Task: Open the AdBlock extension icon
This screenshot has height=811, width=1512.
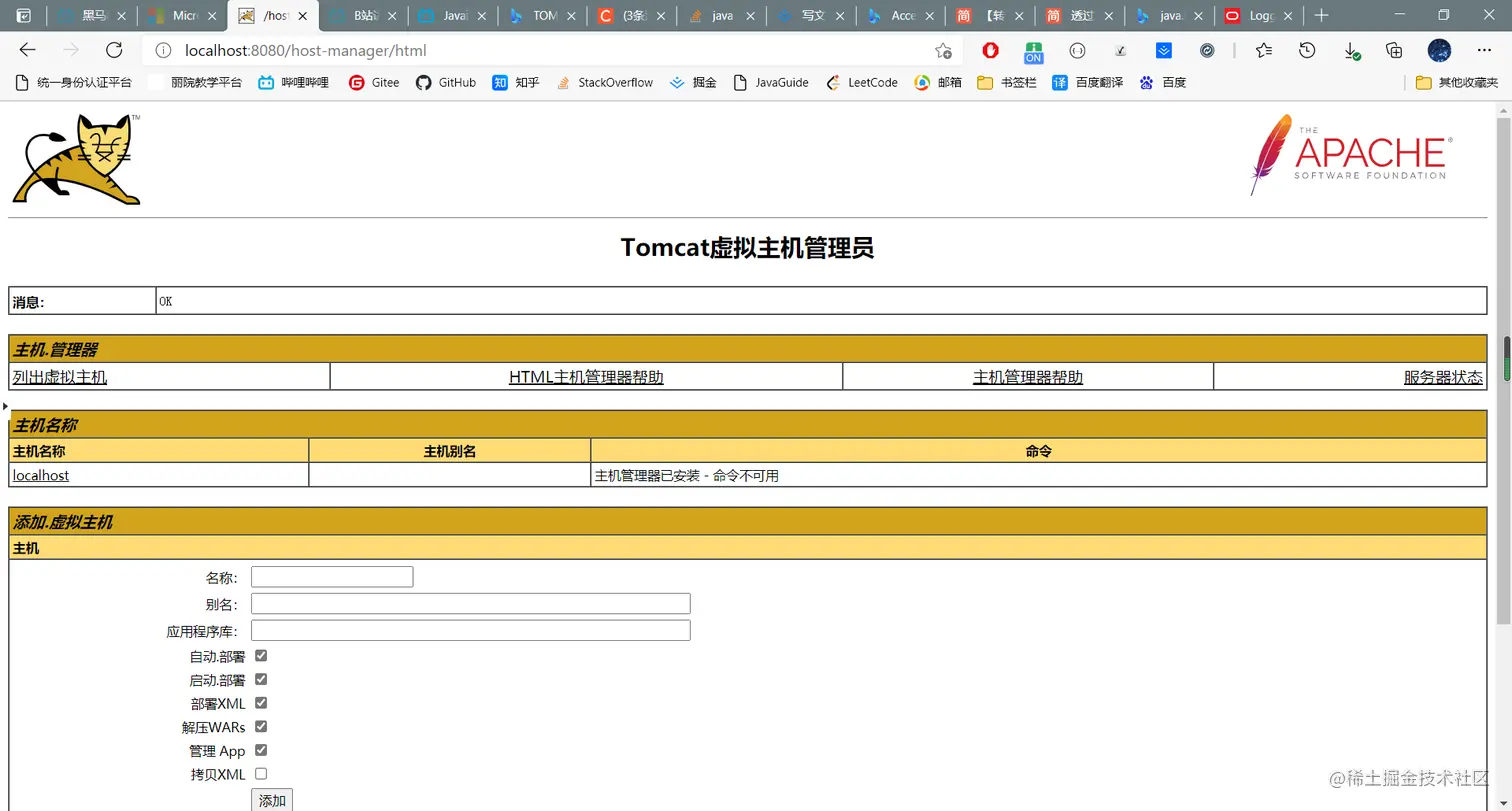Action: pyautogui.click(x=990, y=50)
